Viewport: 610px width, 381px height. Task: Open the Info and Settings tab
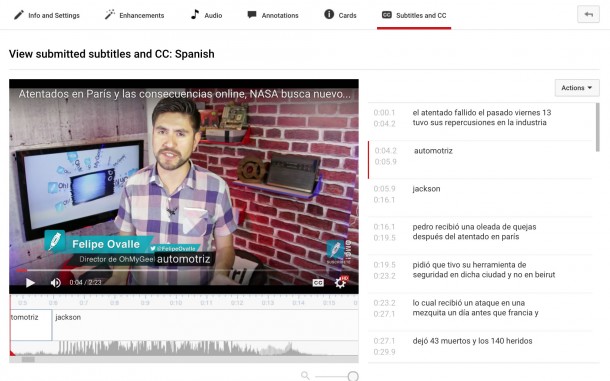[47, 15]
